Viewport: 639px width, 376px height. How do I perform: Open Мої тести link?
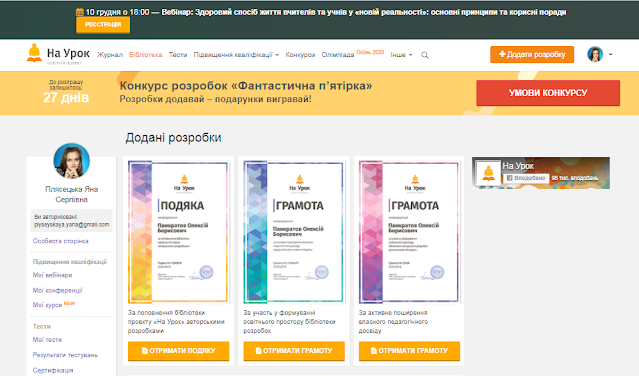point(47,340)
